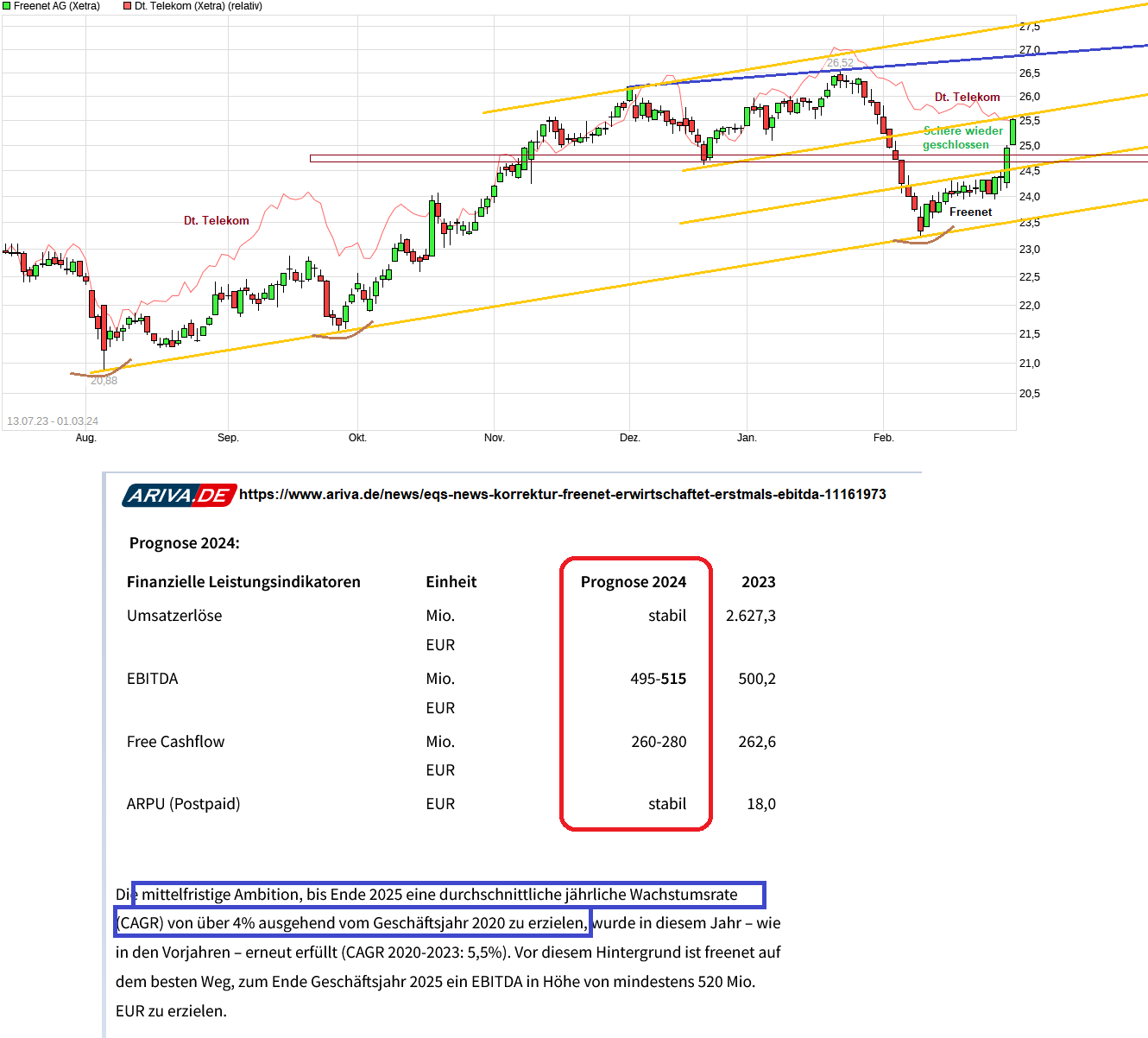This screenshot has height=1038, width=1148.
Task: Click the 'Jan.' month axis label
Action: click(747, 438)
